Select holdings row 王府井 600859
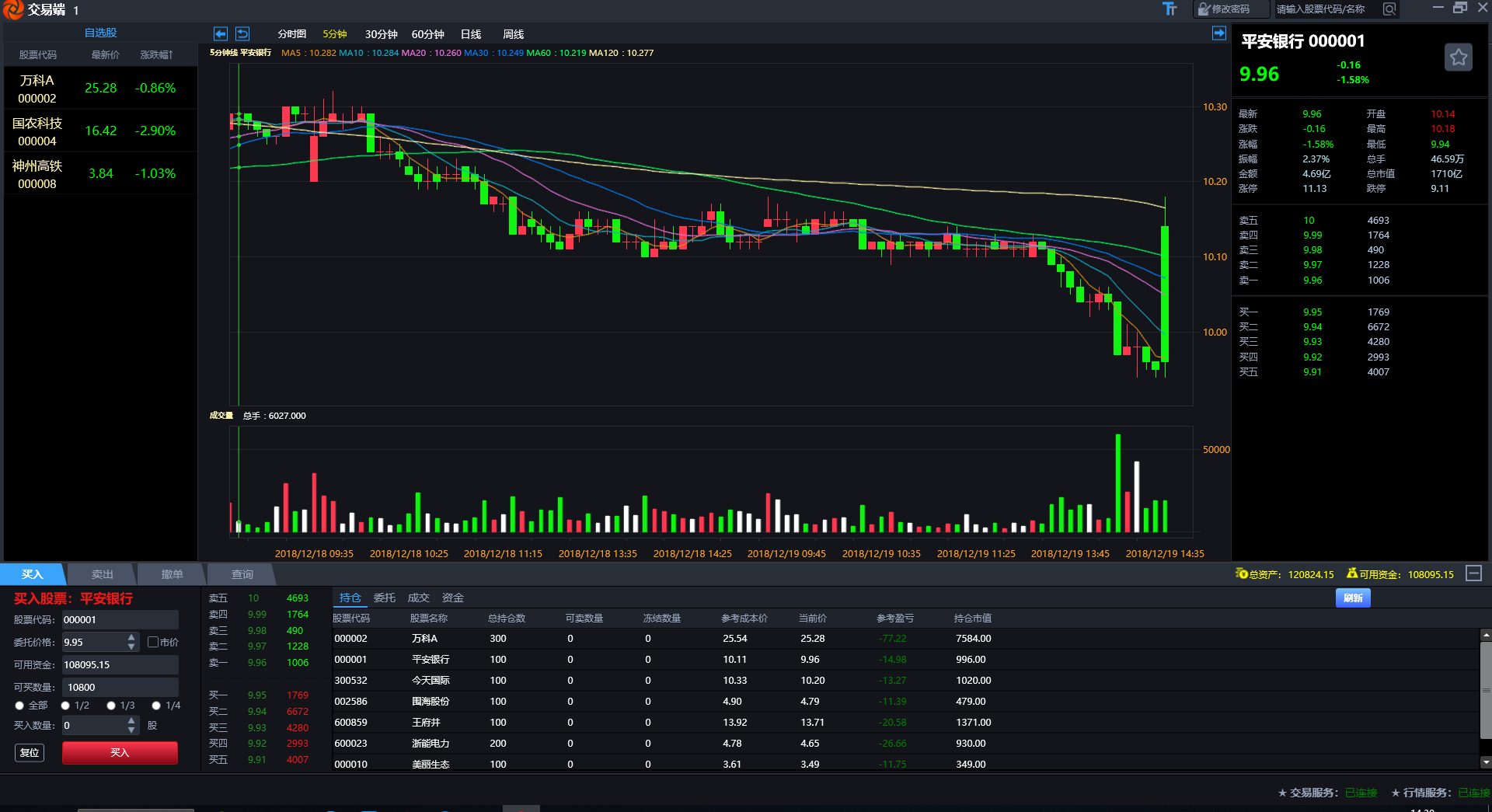The height and width of the screenshot is (812, 1492). pyautogui.click(x=905, y=722)
